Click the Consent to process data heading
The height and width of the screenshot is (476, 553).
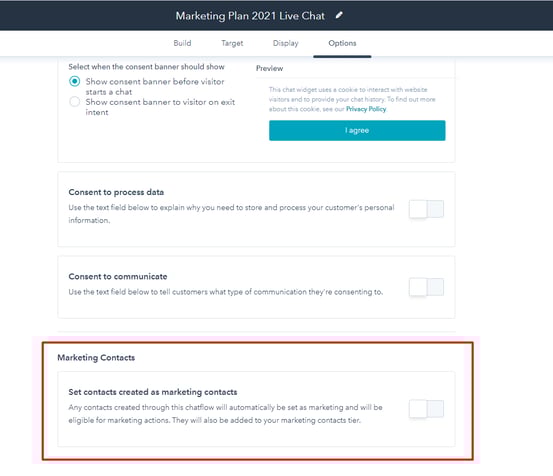tap(116, 192)
